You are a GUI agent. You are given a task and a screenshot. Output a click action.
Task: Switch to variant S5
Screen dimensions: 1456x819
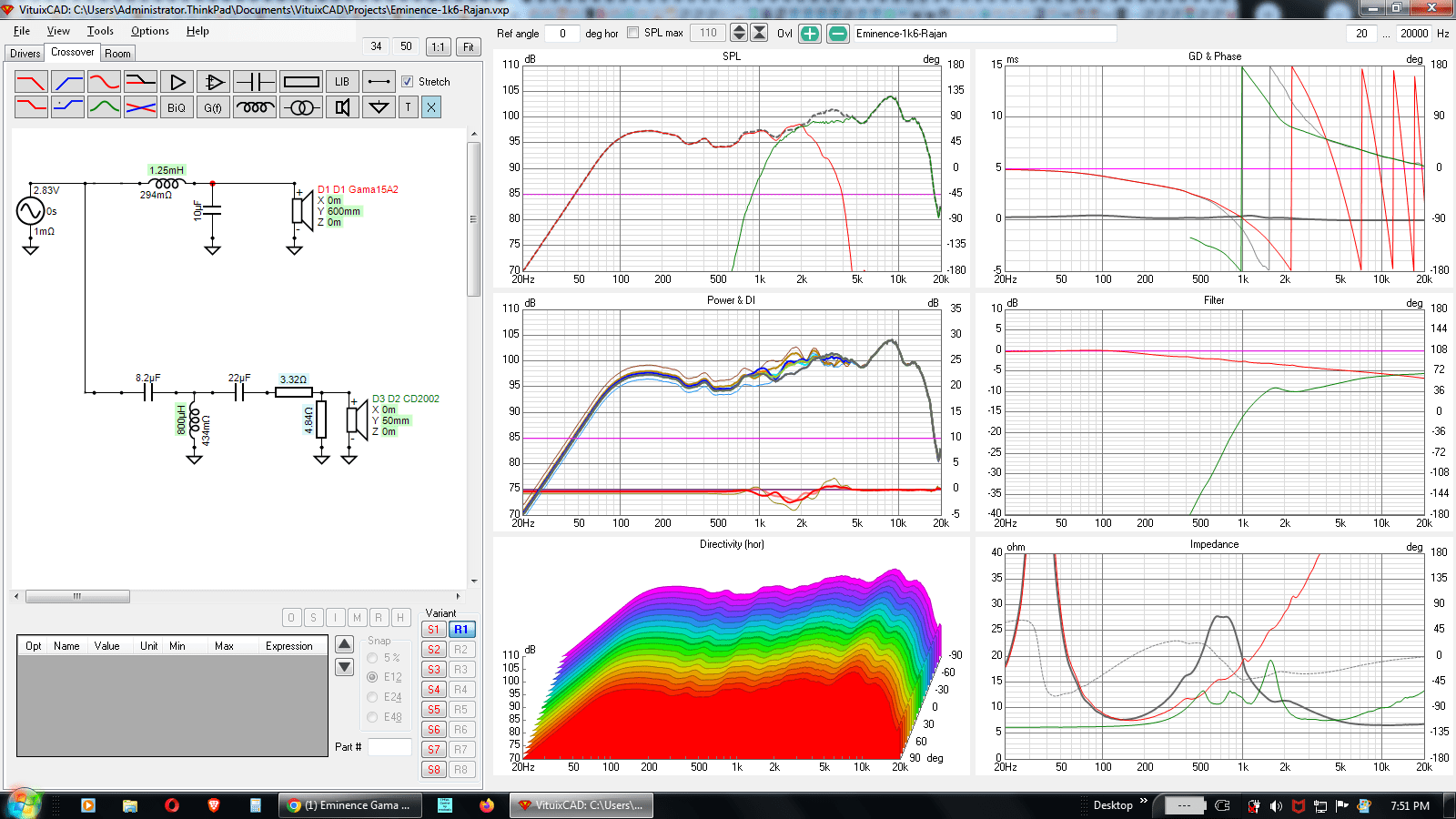tap(434, 710)
